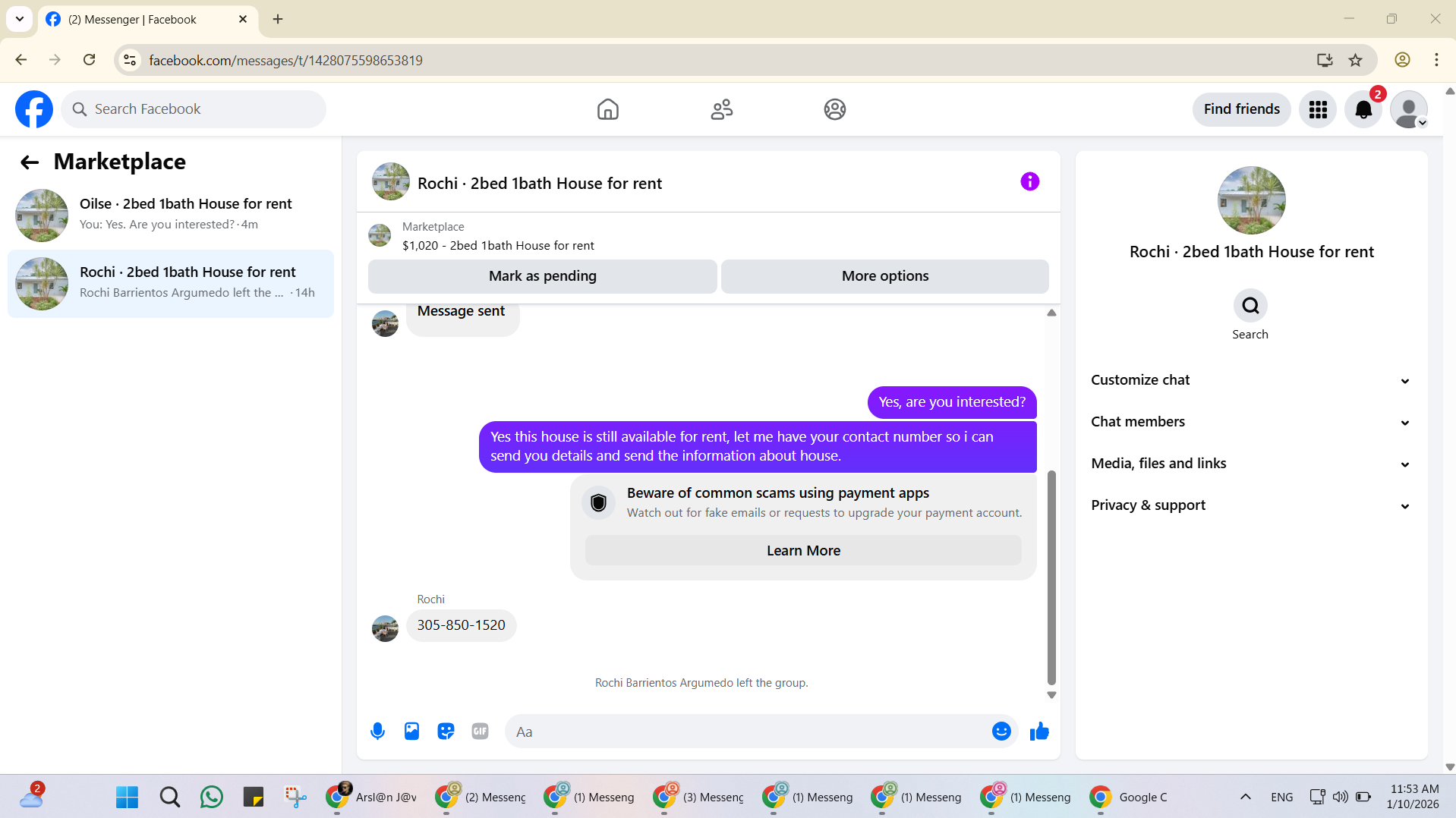Click Rochi avatar beside phone number
The image size is (1456, 818).
click(x=385, y=628)
